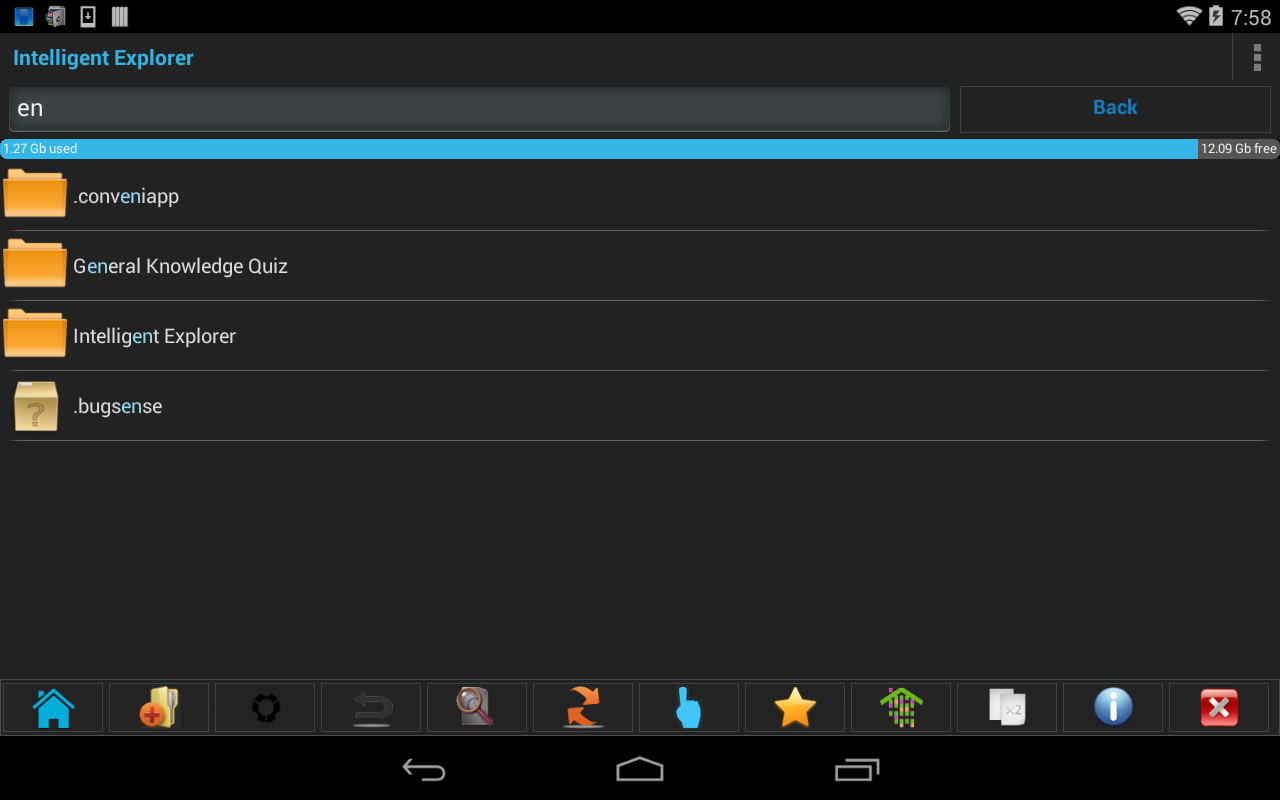This screenshot has width=1280, height=800.
Task: Open the search magnifier tool icon
Action: click(x=477, y=708)
